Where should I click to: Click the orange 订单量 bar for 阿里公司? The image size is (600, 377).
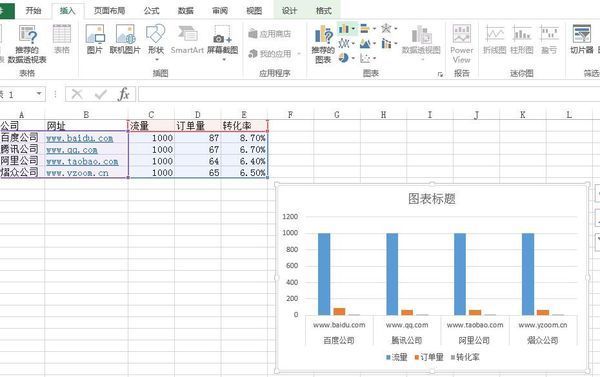click(x=475, y=313)
